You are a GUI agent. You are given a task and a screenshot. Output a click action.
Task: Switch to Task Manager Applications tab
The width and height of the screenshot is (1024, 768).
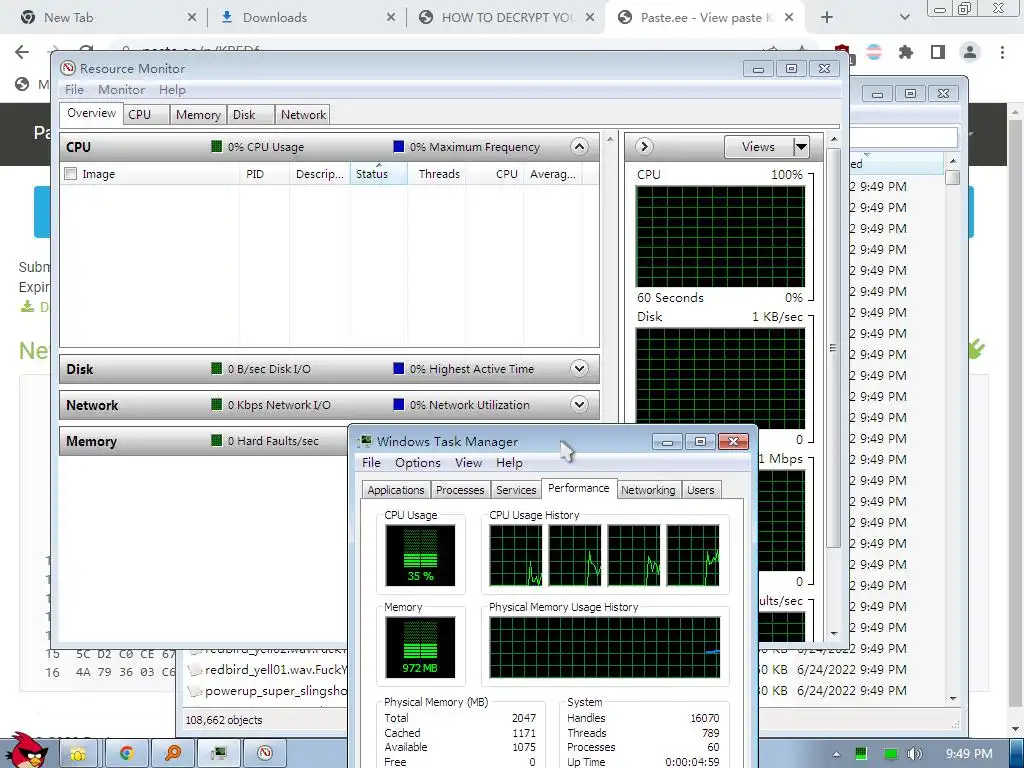(396, 490)
